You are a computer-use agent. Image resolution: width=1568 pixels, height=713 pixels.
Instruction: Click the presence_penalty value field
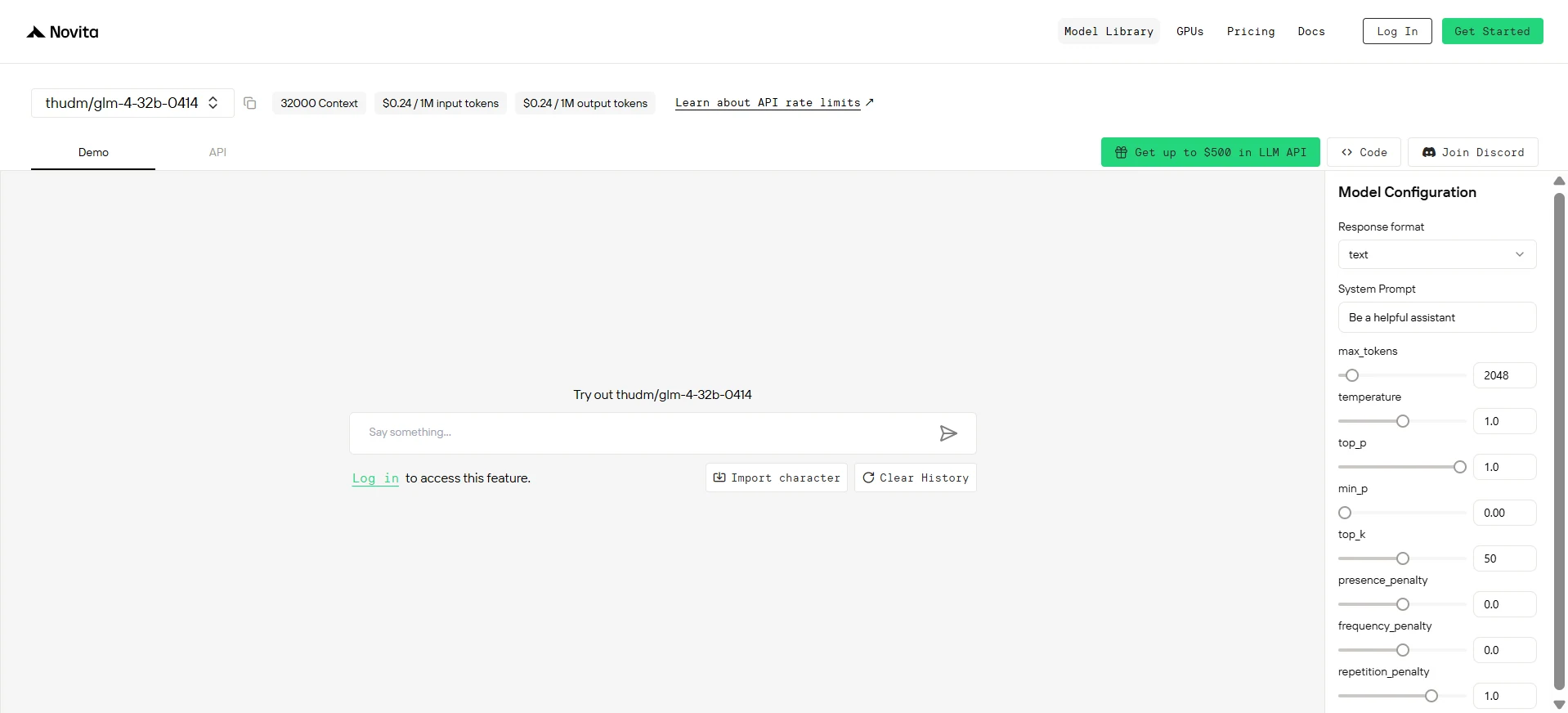[x=1505, y=604]
